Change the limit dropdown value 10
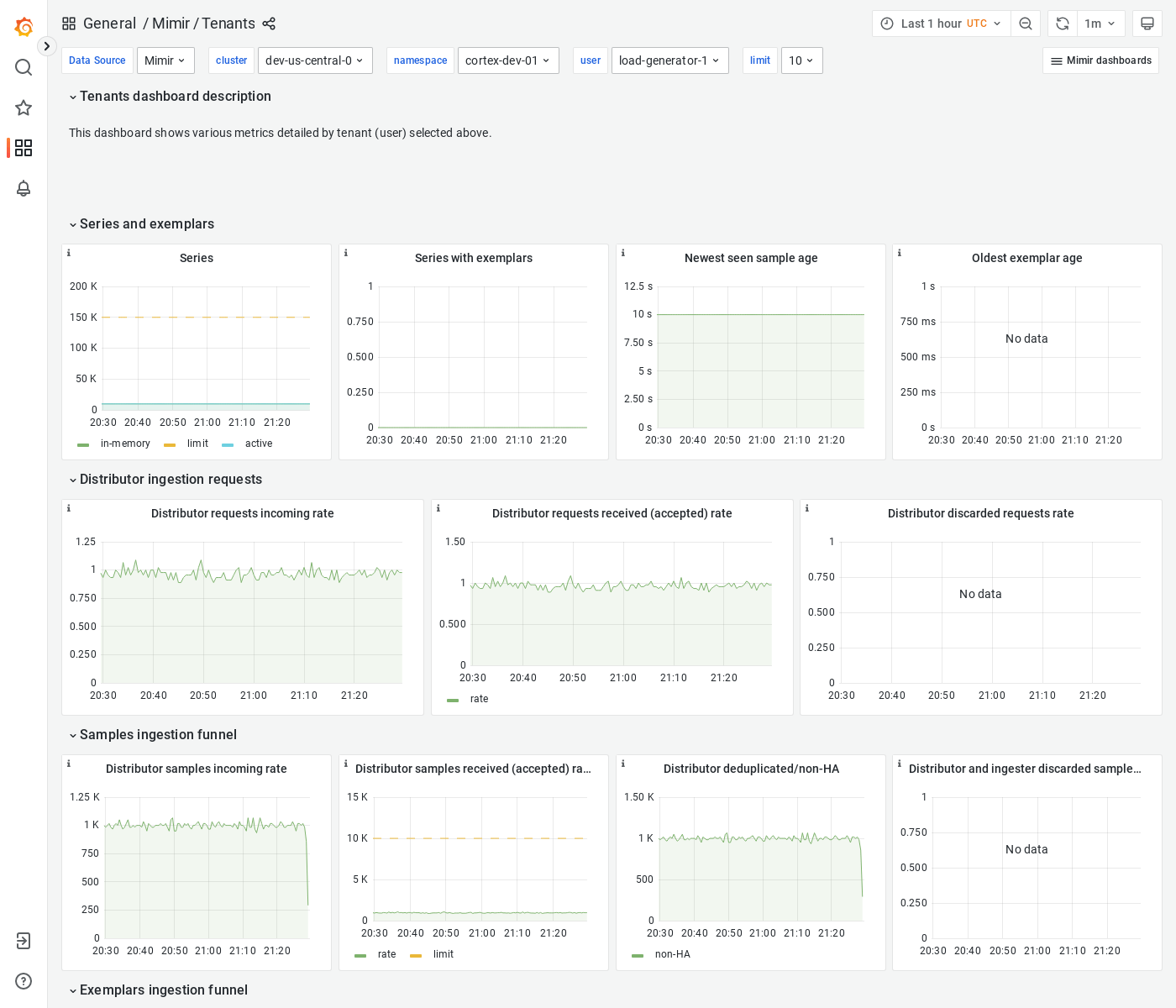 point(801,60)
